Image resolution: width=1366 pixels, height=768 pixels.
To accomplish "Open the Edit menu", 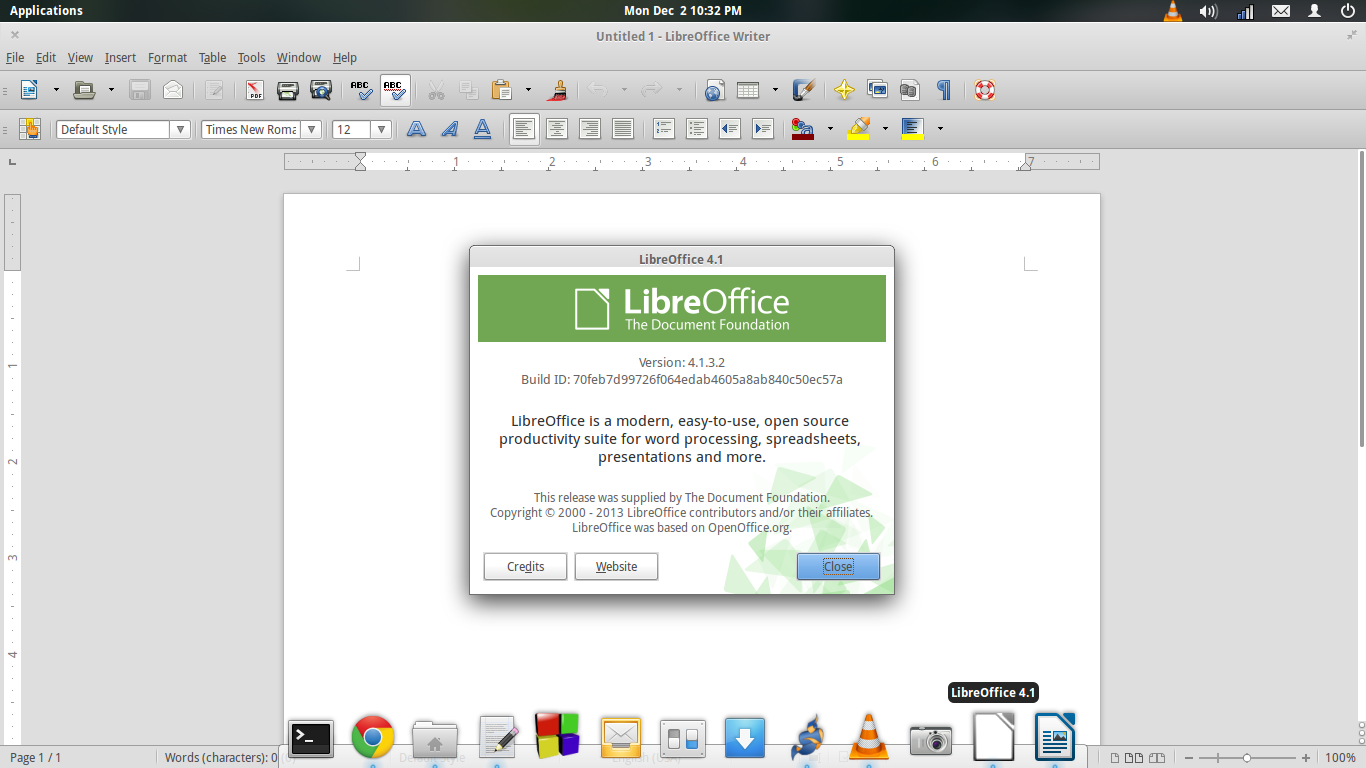I will pos(46,58).
